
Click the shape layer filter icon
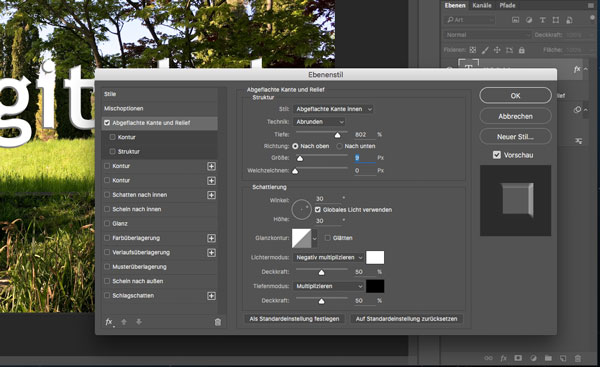(556, 20)
